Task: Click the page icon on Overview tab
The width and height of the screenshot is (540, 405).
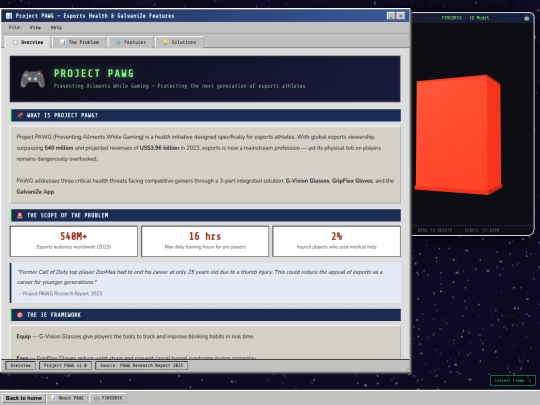Action: (15, 42)
